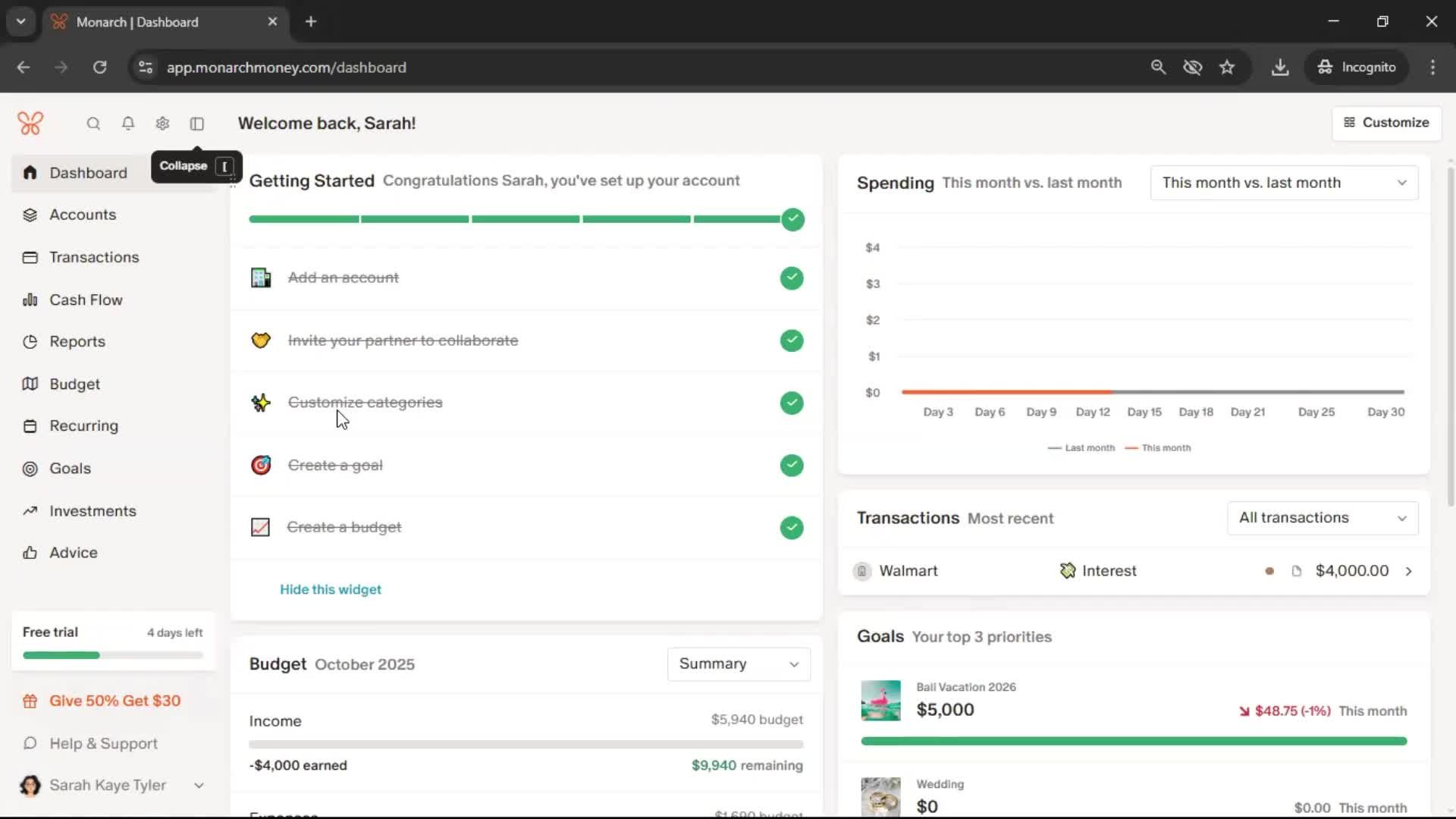Bookmark this page with the star icon
Viewport: 1456px width, 819px height.
pyautogui.click(x=1227, y=67)
